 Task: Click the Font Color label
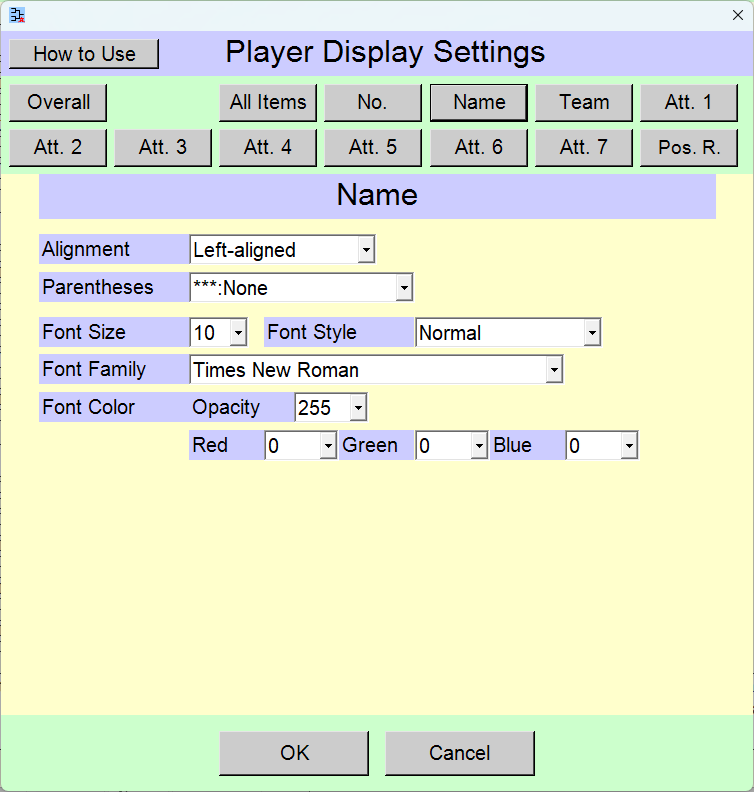[x=89, y=407]
